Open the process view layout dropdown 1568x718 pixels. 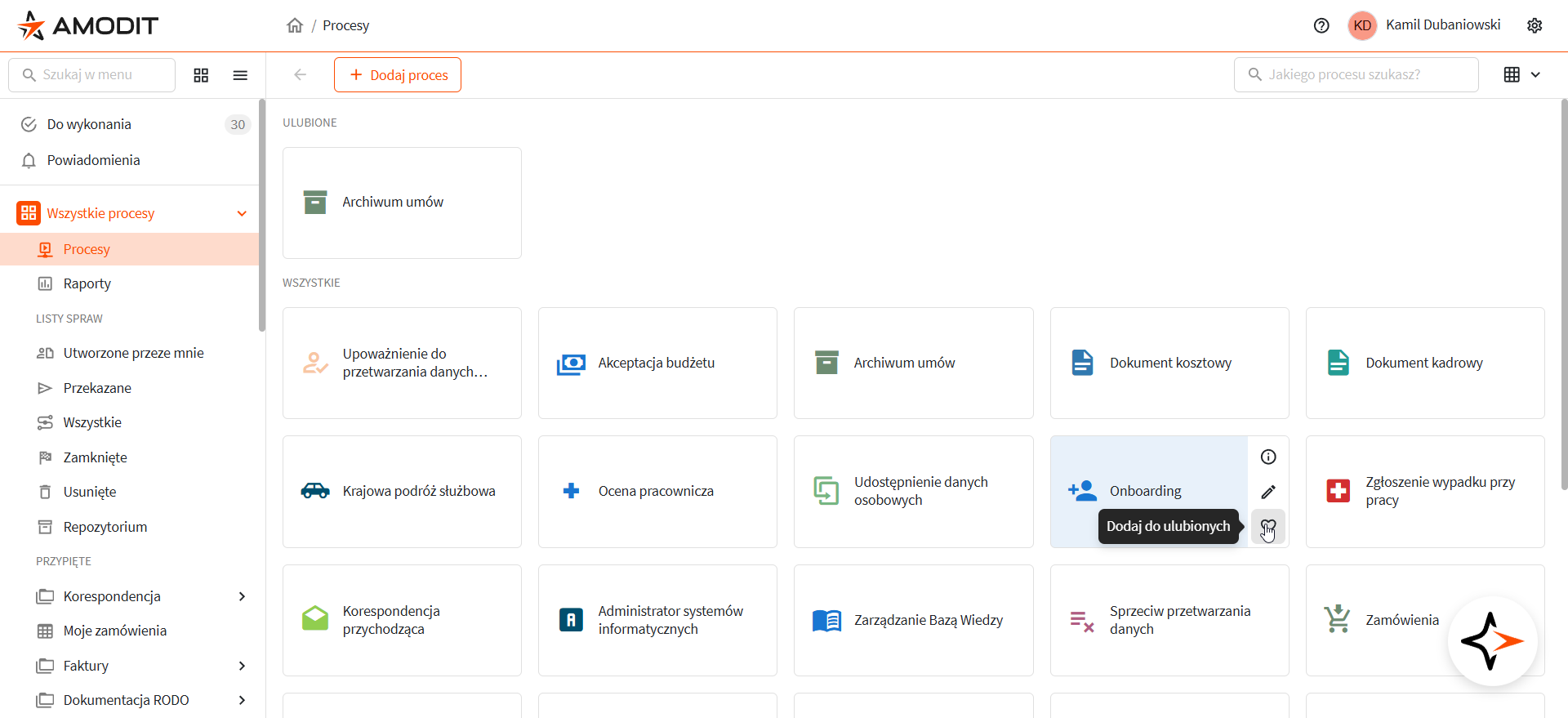point(1522,75)
